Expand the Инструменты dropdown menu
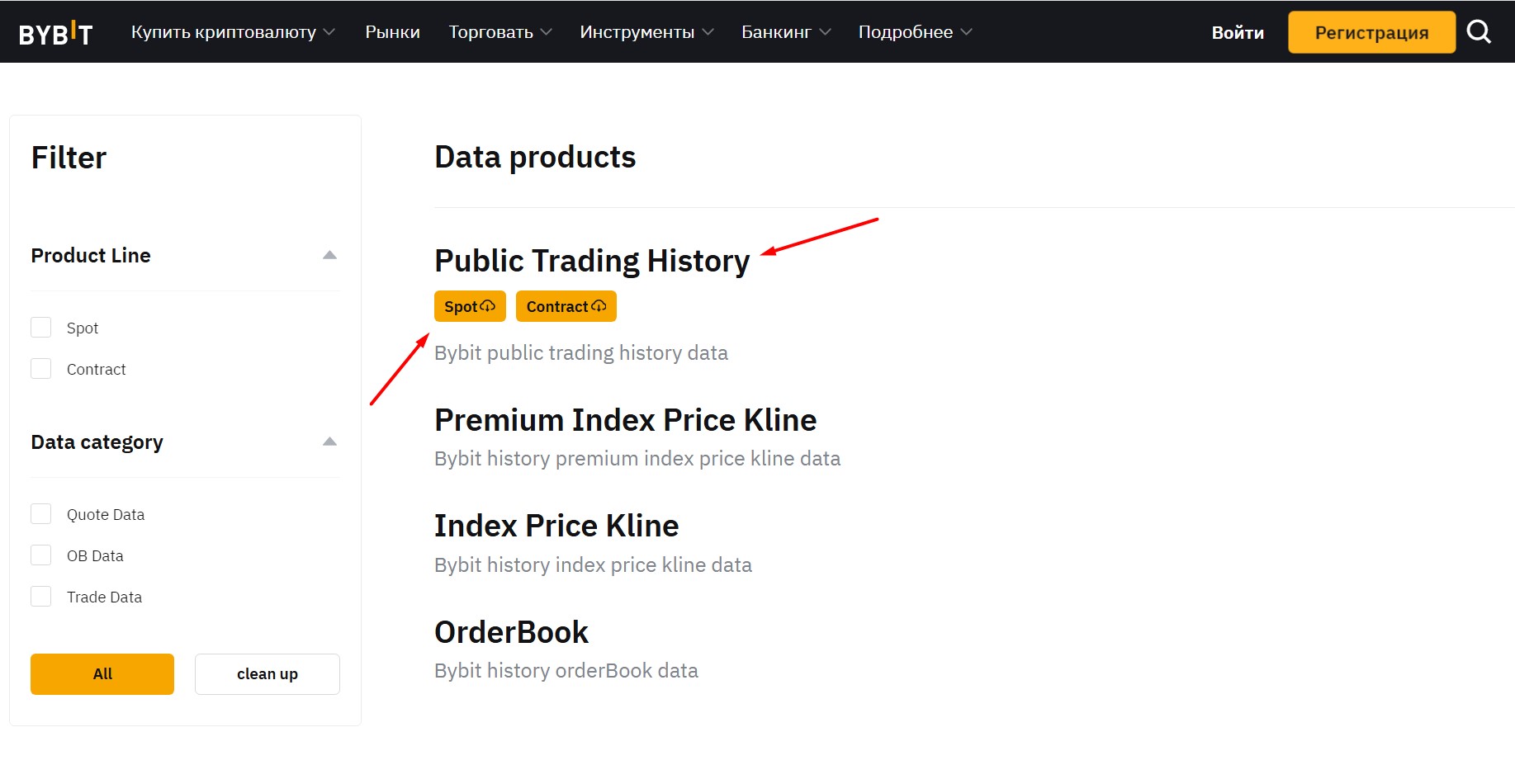The image size is (1515, 784). 646,32
